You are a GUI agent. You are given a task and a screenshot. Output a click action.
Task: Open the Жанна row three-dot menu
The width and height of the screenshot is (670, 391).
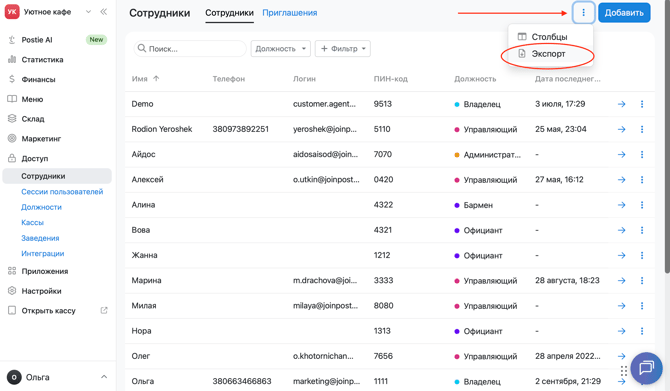[642, 255]
